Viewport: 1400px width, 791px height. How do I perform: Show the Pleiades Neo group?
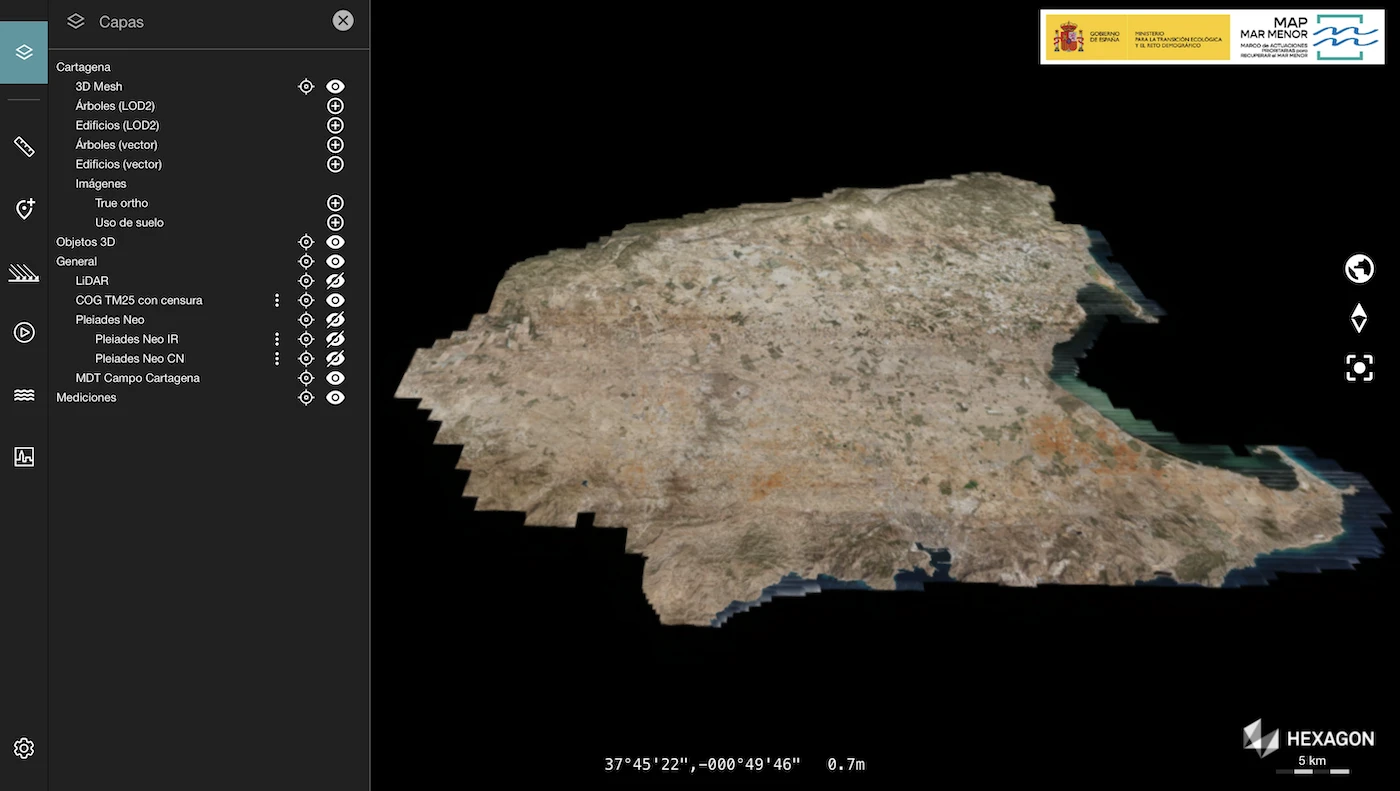(x=335, y=320)
